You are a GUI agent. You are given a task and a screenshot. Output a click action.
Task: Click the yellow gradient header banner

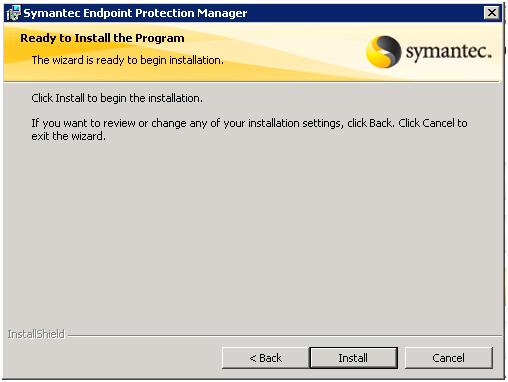click(253, 52)
